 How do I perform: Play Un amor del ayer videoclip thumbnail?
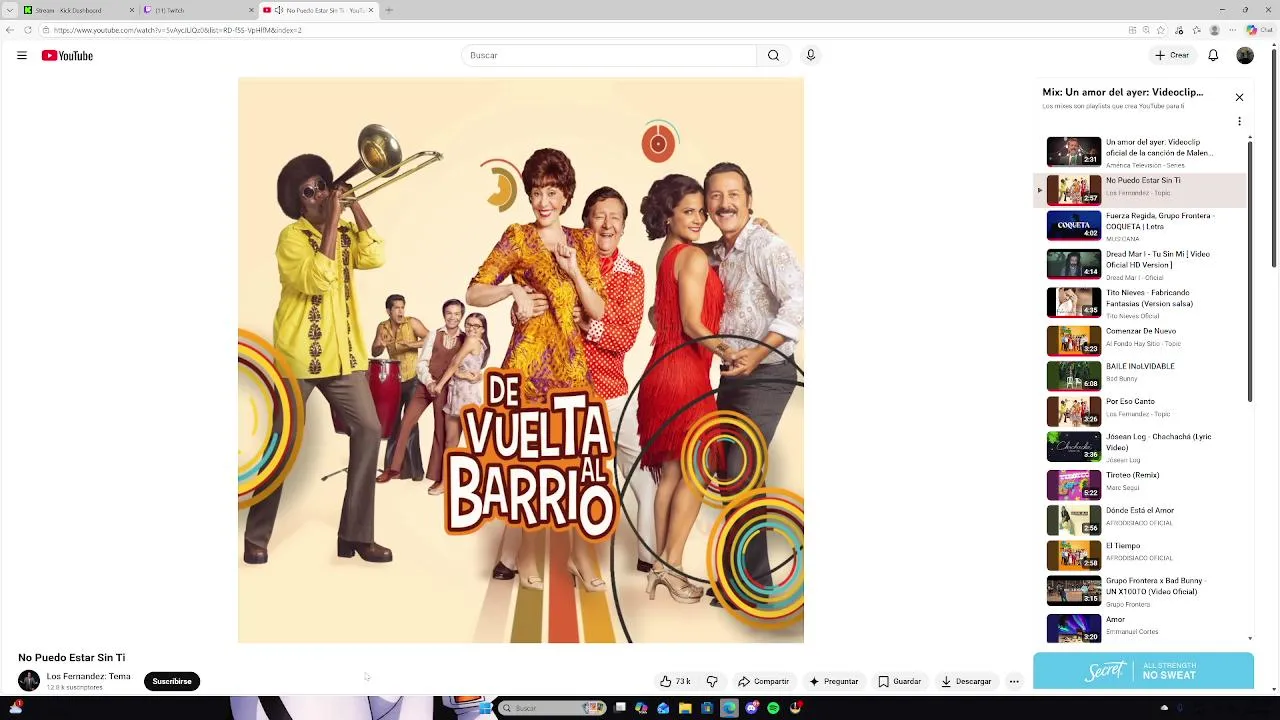tap(1074, 152)
